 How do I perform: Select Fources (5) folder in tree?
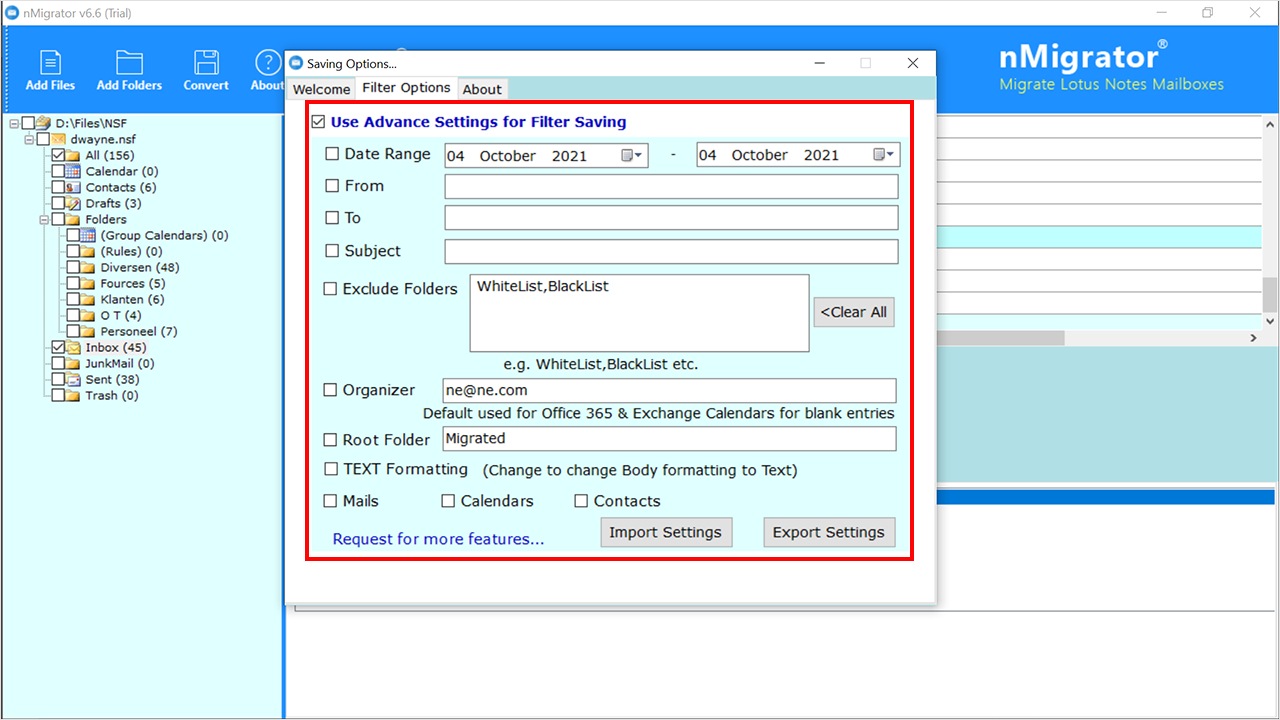(133, 283)
